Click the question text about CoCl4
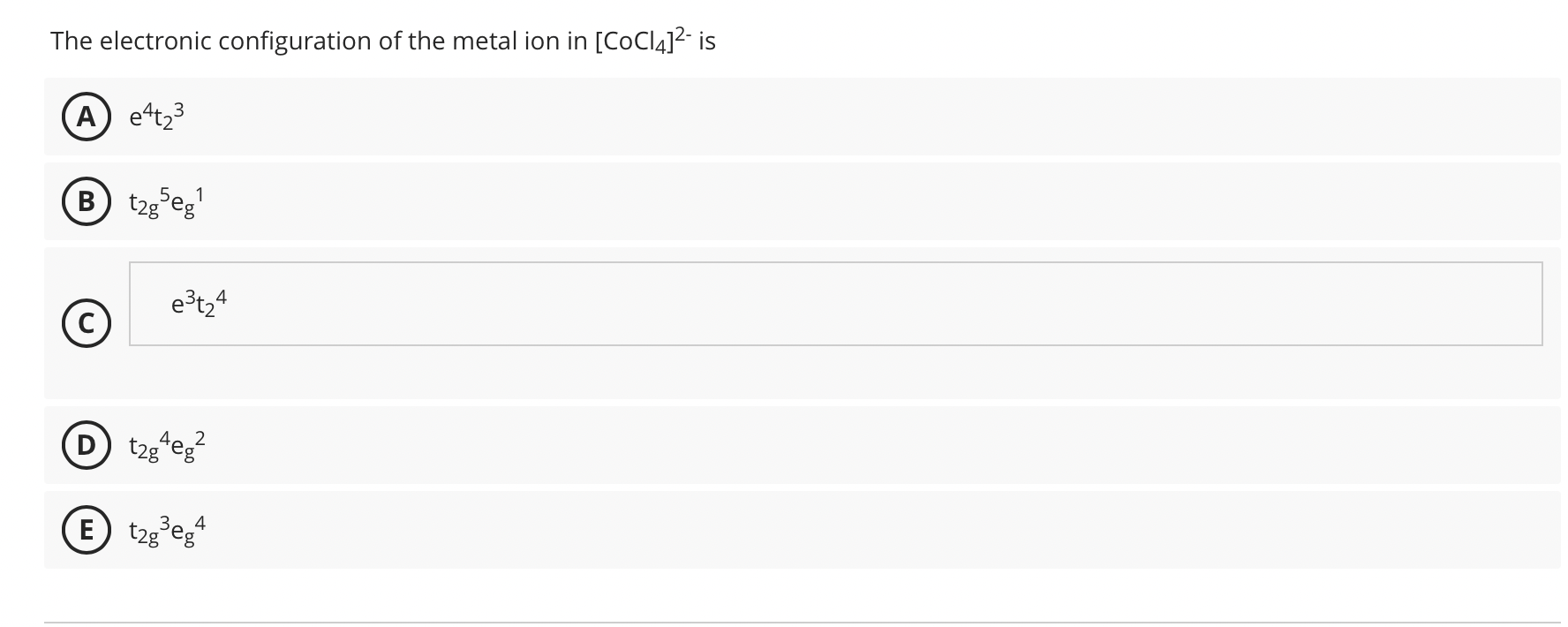Viewport: 1568px width, 627px height. point(383,40)
